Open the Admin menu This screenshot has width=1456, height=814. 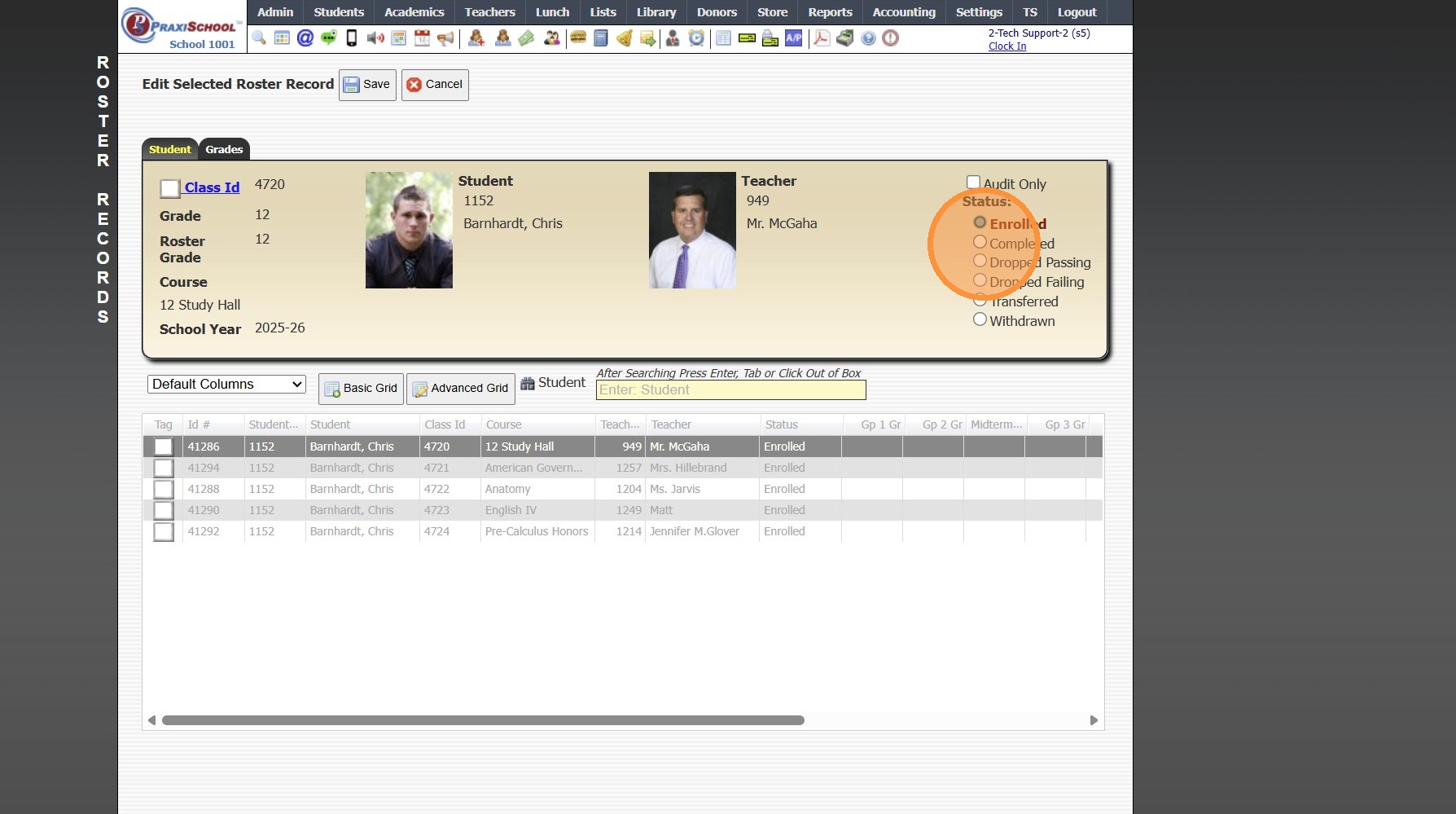click(x=275, y=12)
